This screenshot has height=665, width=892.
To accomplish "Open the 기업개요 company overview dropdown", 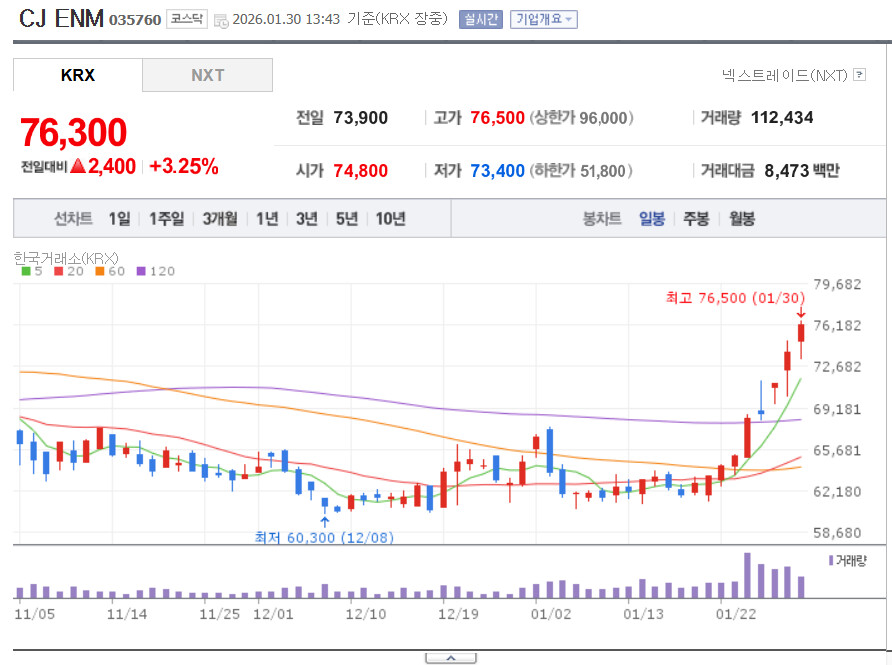I will point(544,19).
